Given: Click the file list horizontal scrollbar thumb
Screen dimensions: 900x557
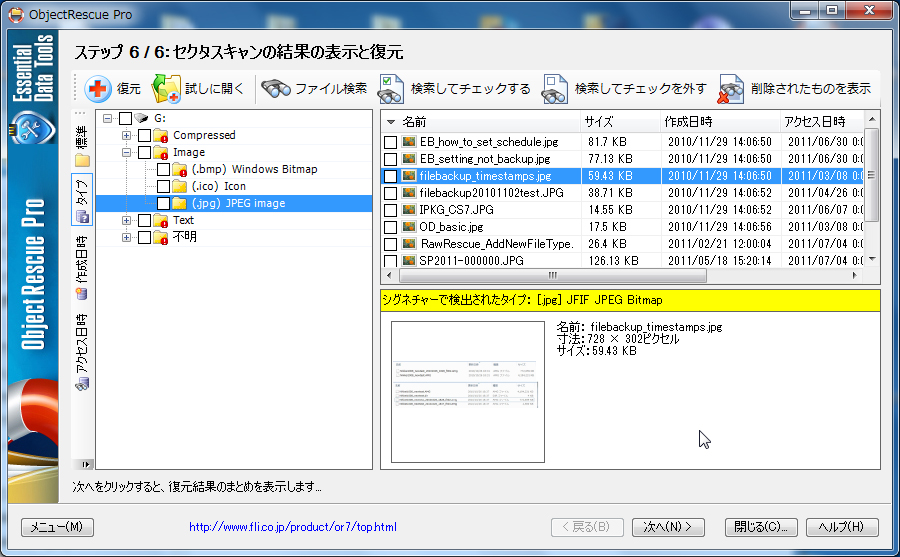Looking at the screenshot, I should [x=553, y=276].
